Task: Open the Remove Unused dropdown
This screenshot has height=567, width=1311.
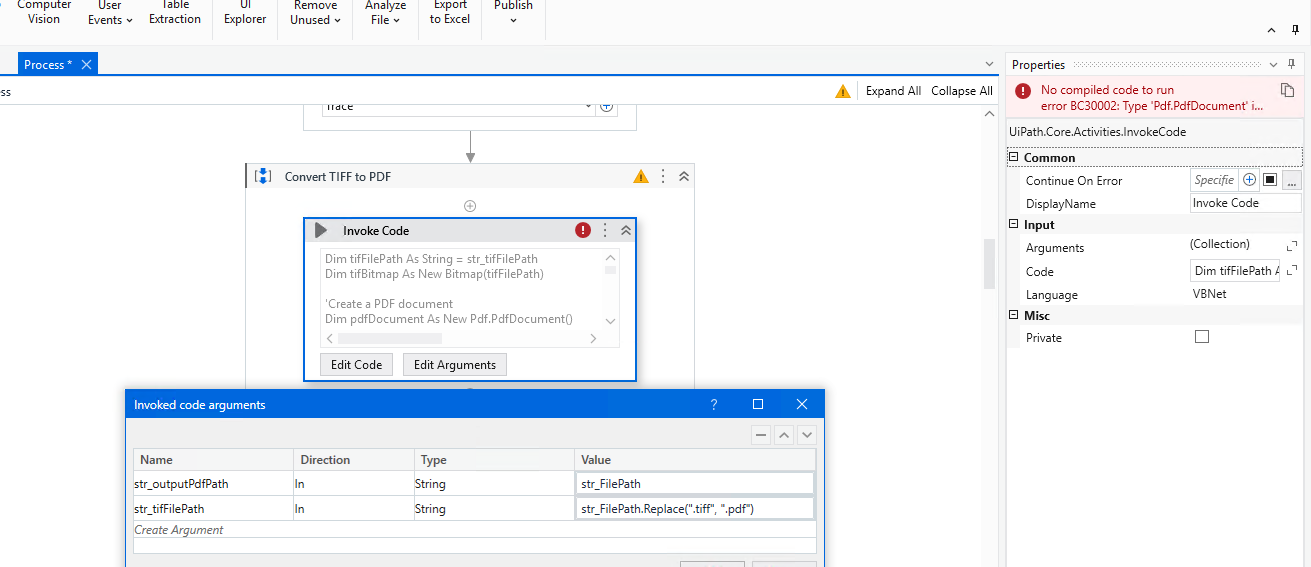Action: (315, 12)
